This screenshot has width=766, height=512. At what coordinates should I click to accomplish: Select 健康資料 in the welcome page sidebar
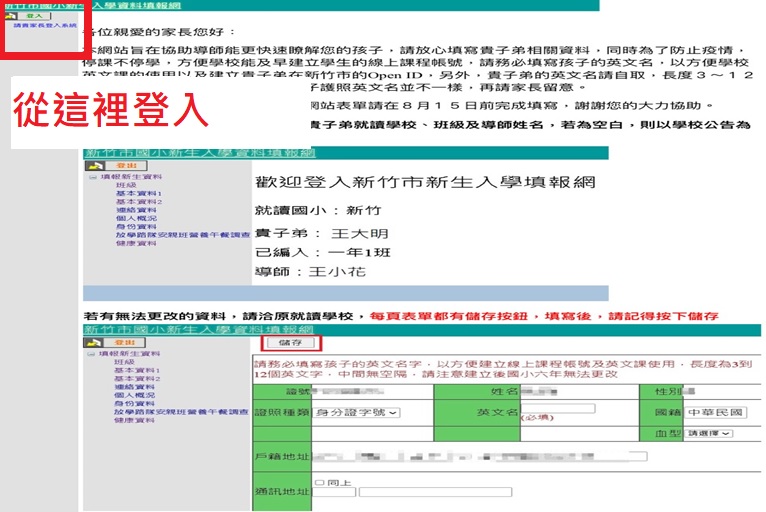click(136, 243)
